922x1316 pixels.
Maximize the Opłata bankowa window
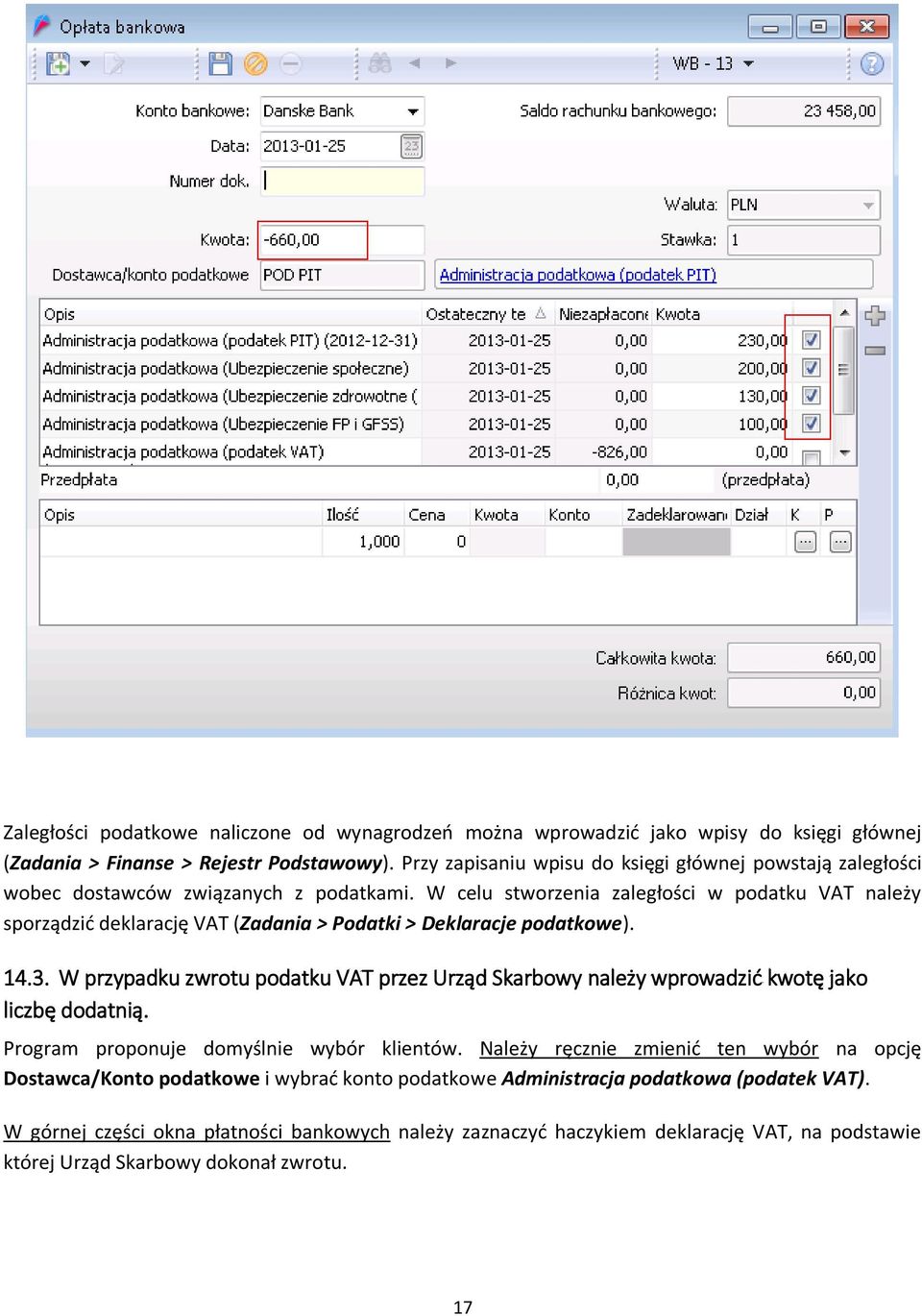tap(818, 27)
